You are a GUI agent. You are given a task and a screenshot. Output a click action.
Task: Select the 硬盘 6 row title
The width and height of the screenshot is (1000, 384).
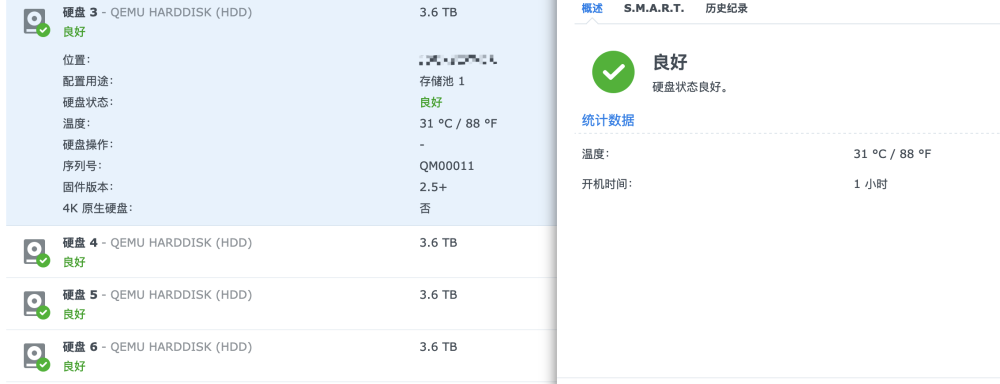click(157, 347)
